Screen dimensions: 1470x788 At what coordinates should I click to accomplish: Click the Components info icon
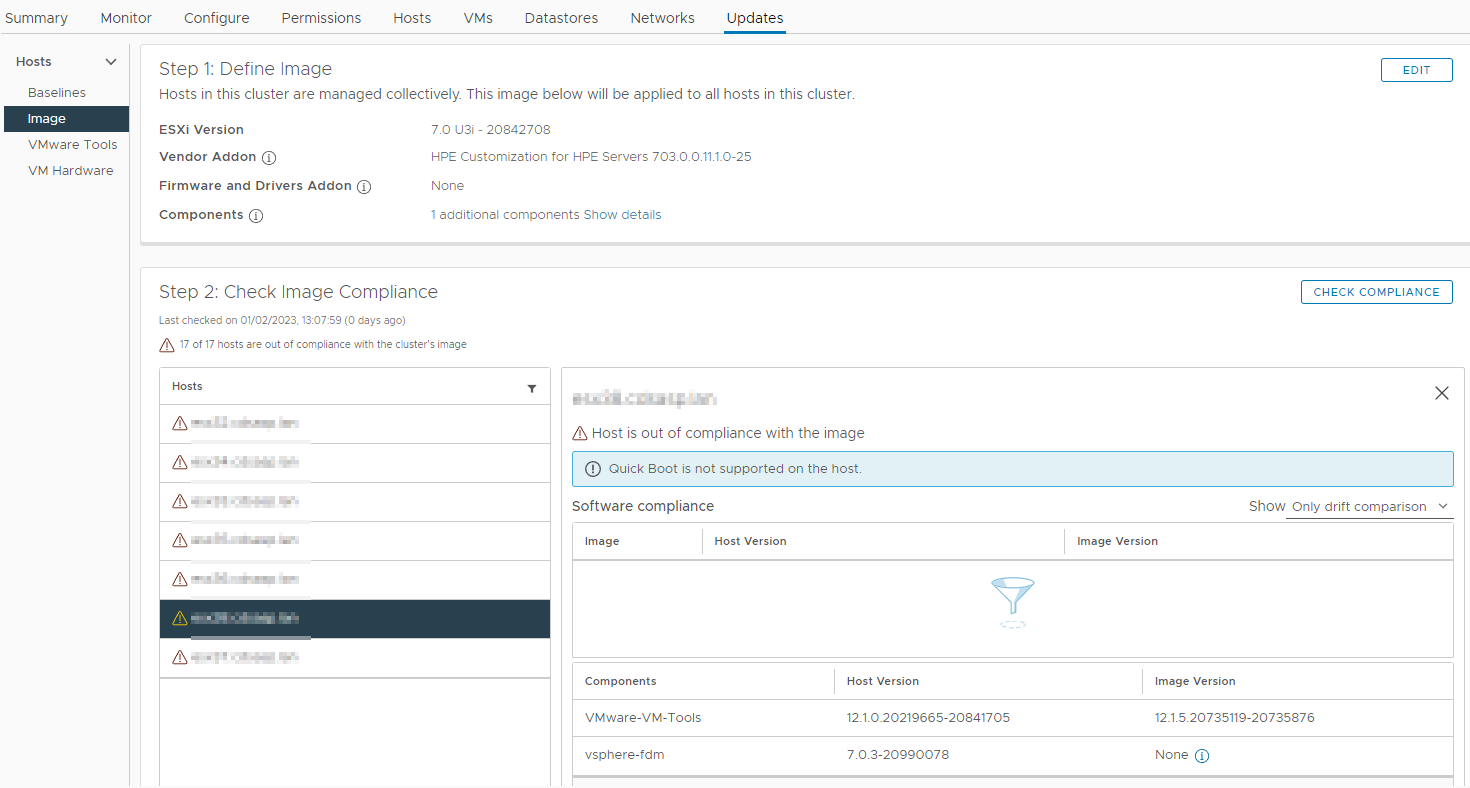point(256,216)
